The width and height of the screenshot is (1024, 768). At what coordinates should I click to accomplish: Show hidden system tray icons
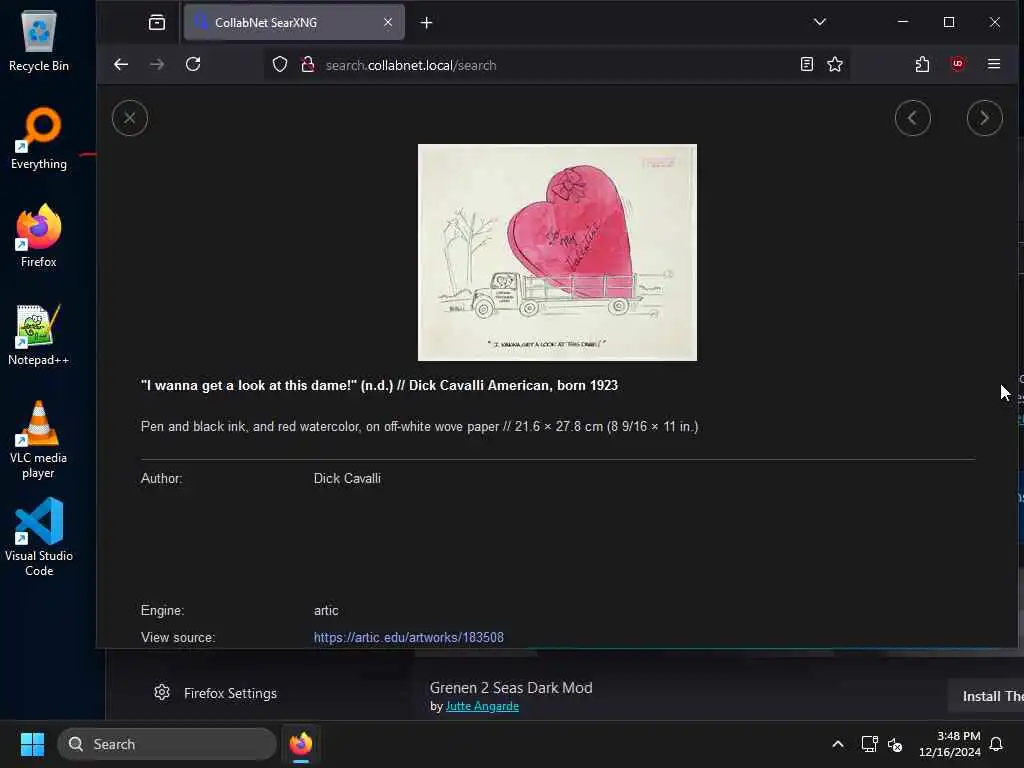[x=837, y=744]
